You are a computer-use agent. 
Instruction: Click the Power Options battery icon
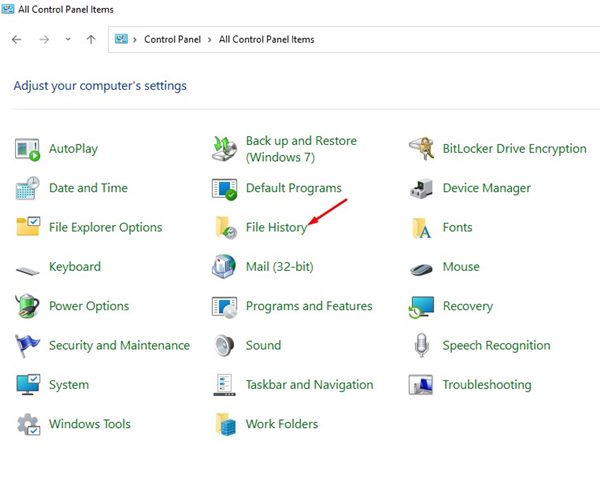(x=27, y=306)
